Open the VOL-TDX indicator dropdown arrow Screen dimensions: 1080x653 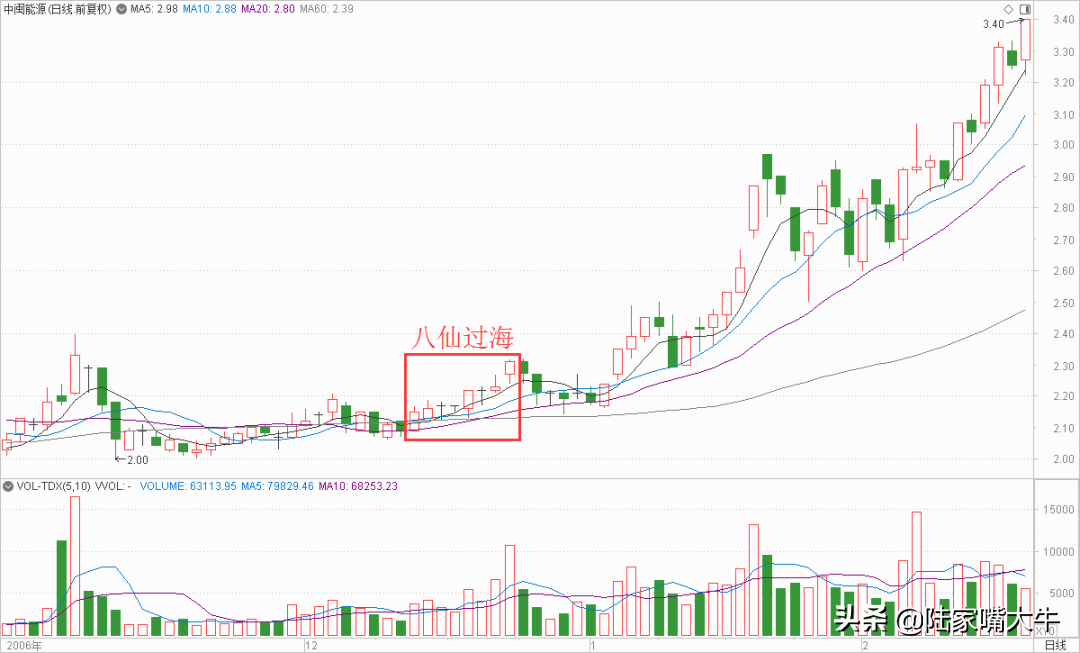tap(8, 486)
